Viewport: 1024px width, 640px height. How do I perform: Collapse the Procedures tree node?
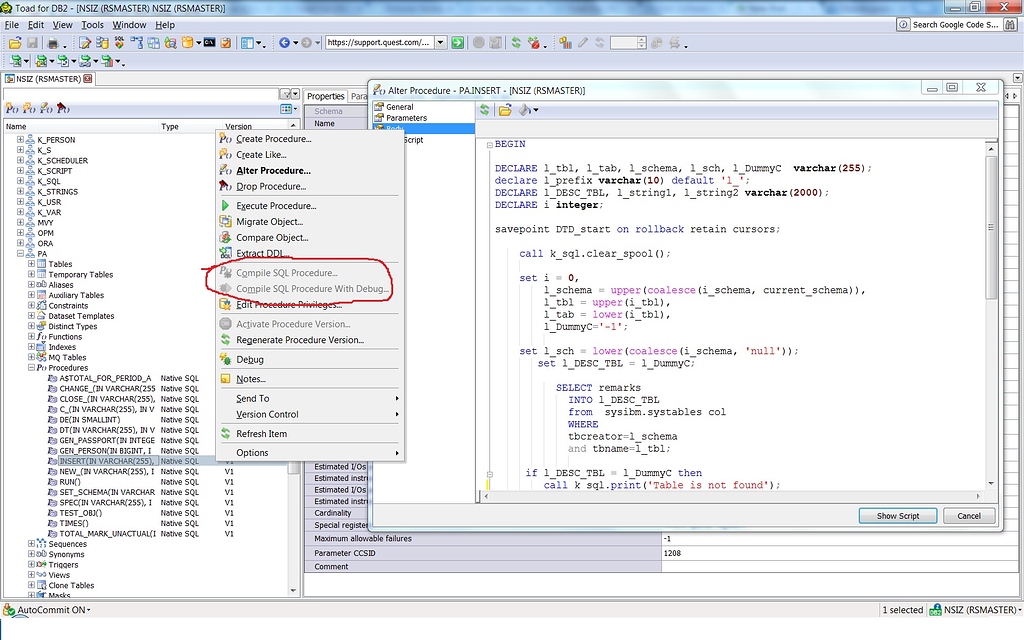(x=31, y=368)
